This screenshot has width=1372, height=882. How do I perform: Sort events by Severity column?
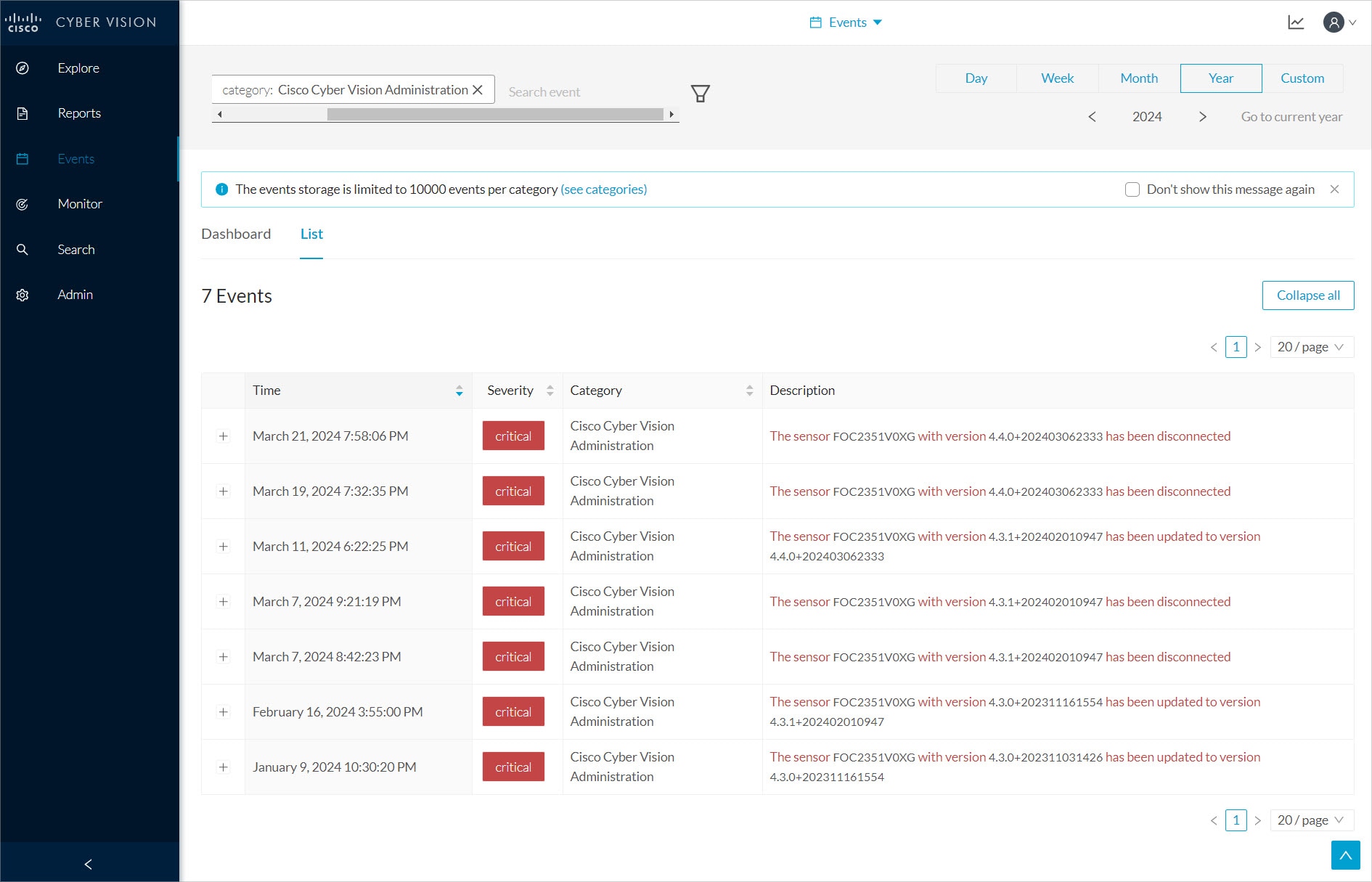pos(550,391)
